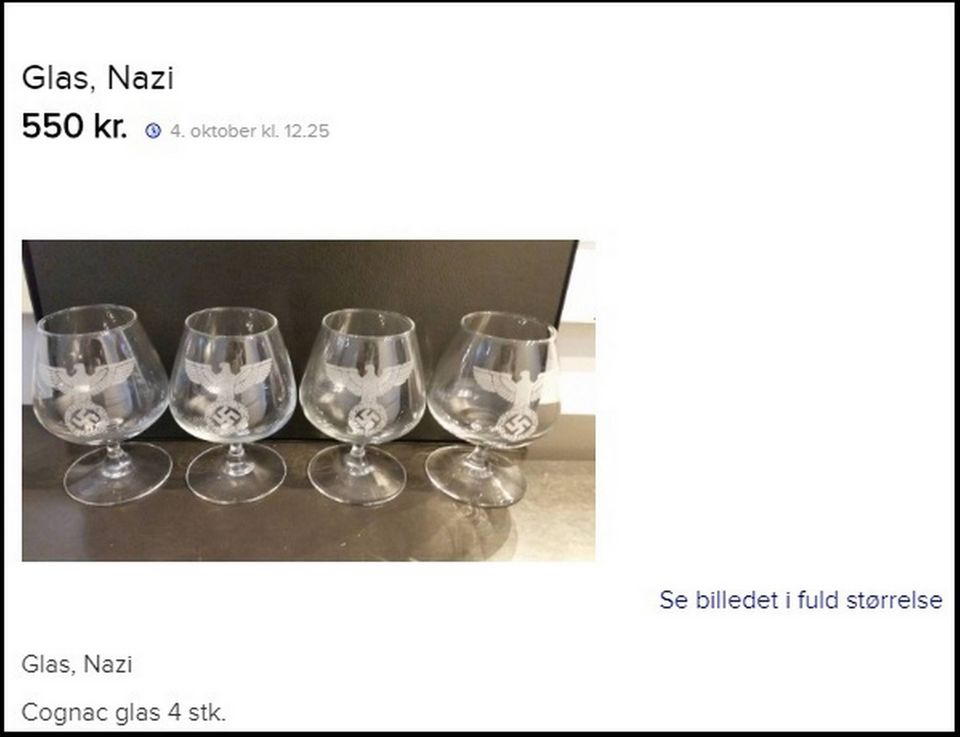Click the clock icon beside the timestamp

pyautogui.click(x=153, y=130)
